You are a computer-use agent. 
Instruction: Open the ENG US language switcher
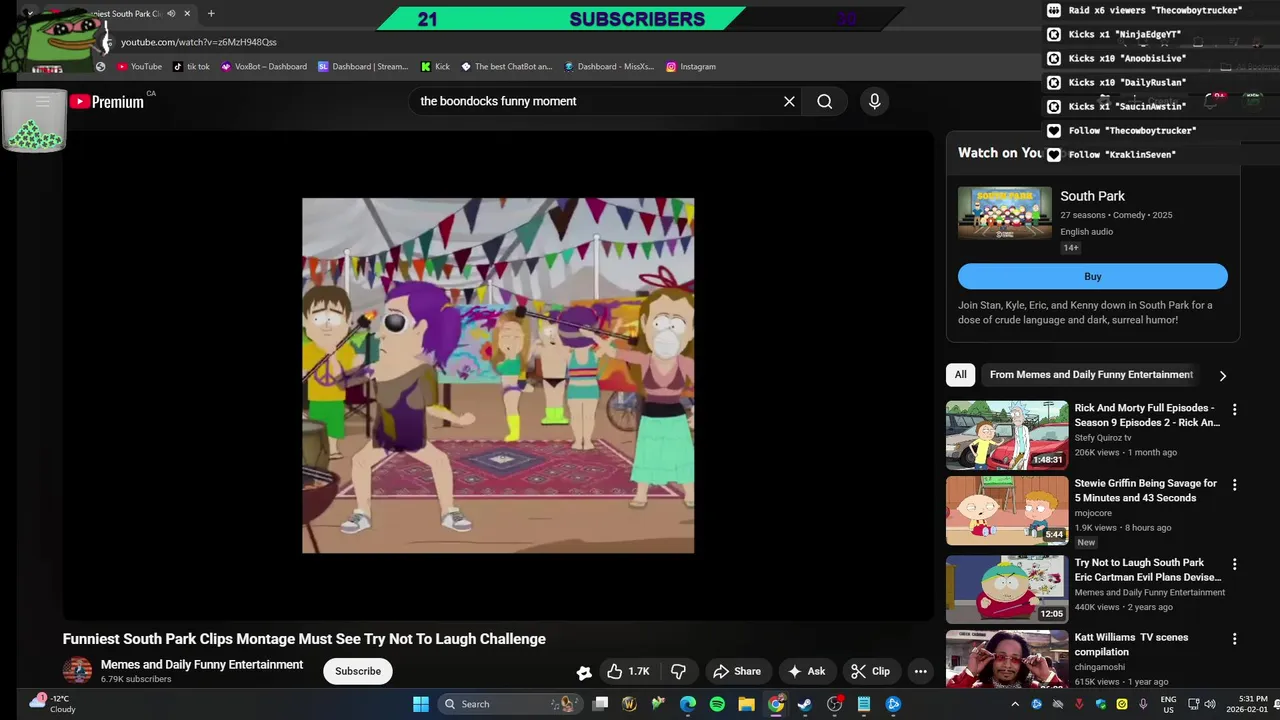[1168, 704]
